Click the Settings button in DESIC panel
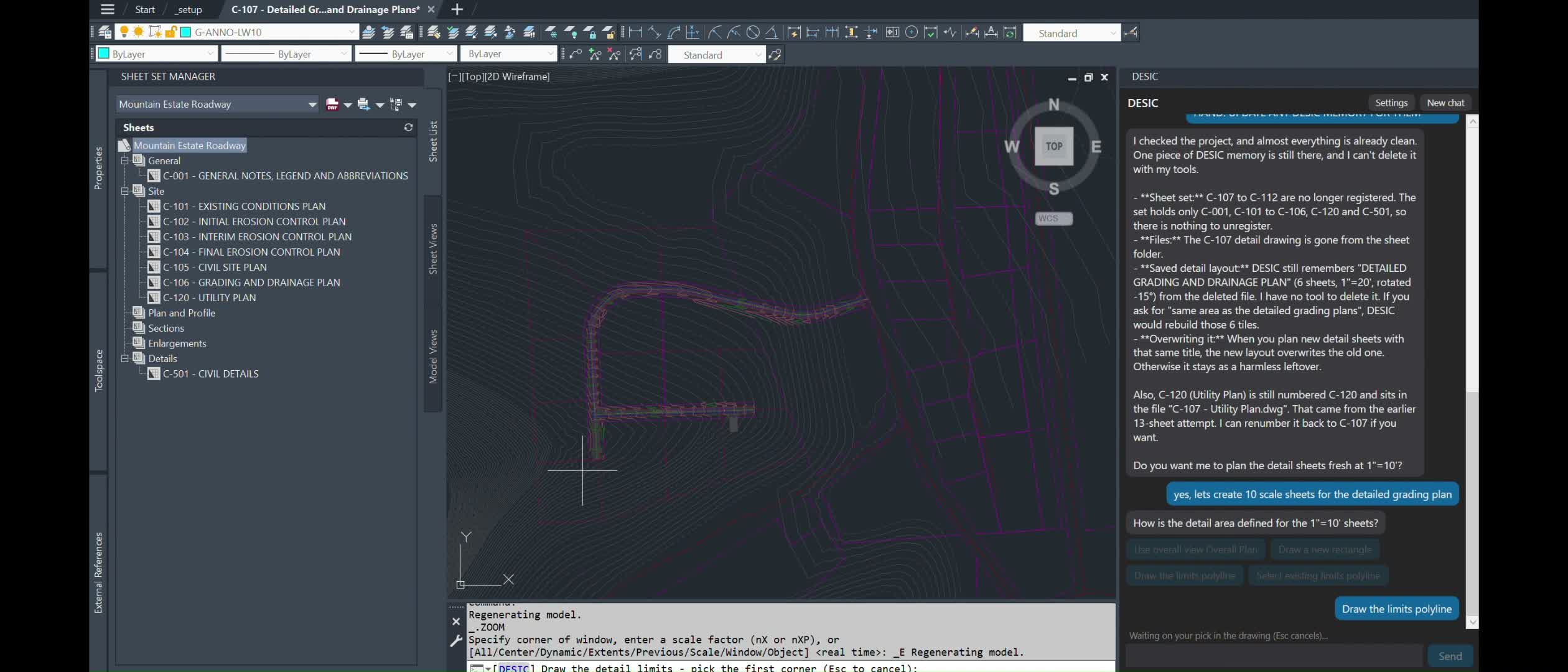This screenshot has height=672, width=1568. pos(1391,103)
